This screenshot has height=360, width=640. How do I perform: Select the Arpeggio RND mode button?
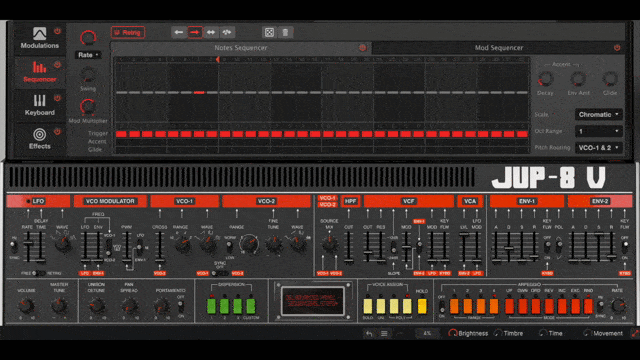pos(588,306)
